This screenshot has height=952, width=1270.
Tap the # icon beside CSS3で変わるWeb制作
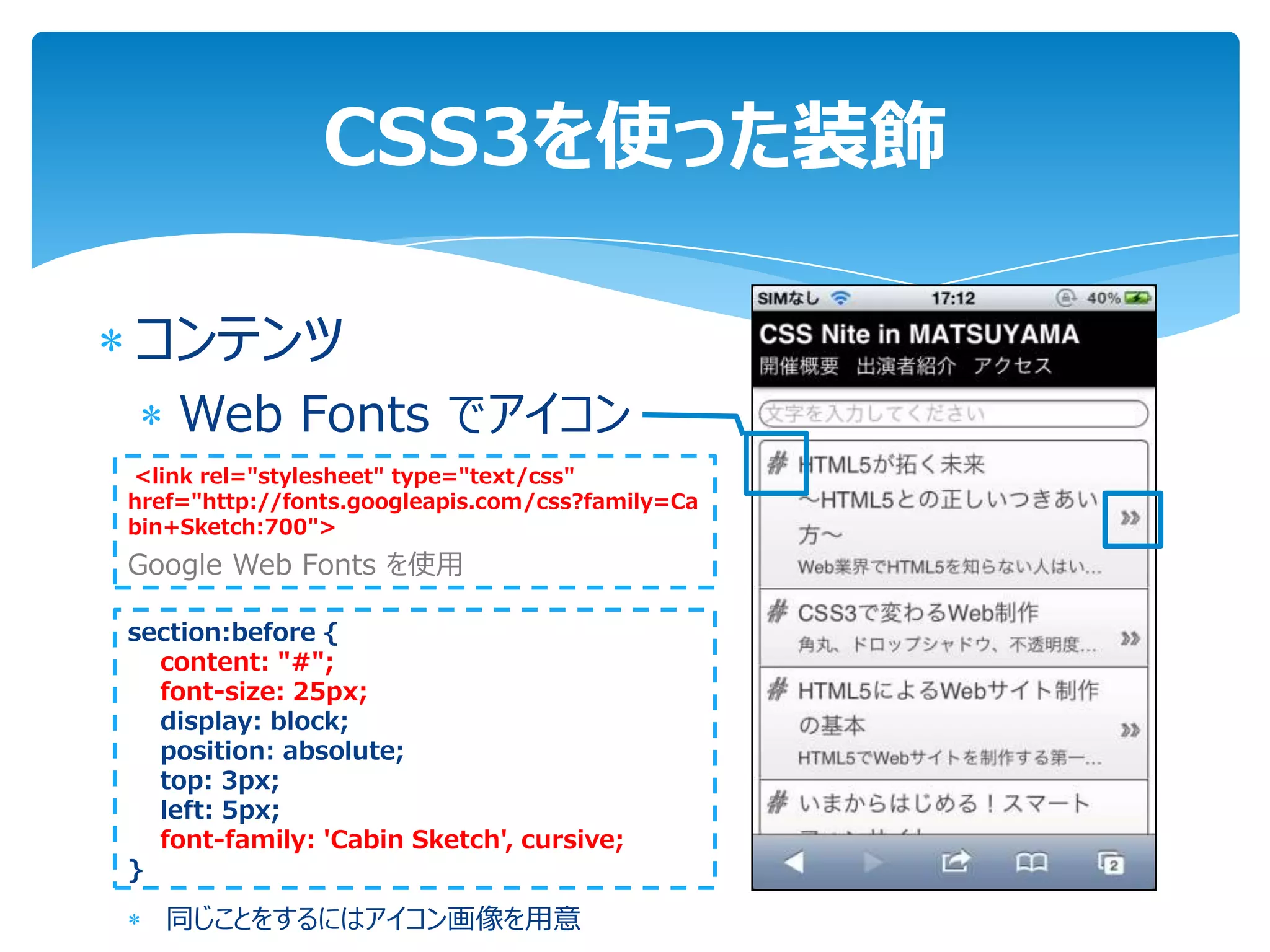(x=778, y=611)
